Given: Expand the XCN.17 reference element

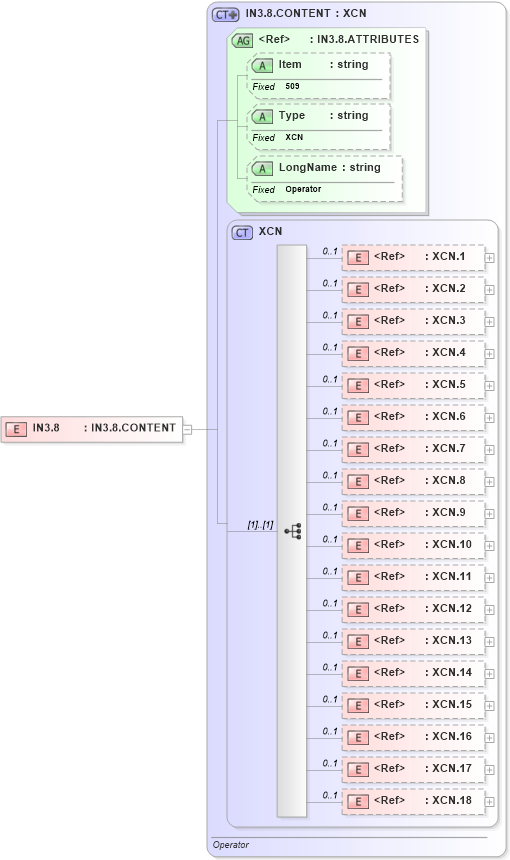Looking at the screenshot, I should pos(490,770).
